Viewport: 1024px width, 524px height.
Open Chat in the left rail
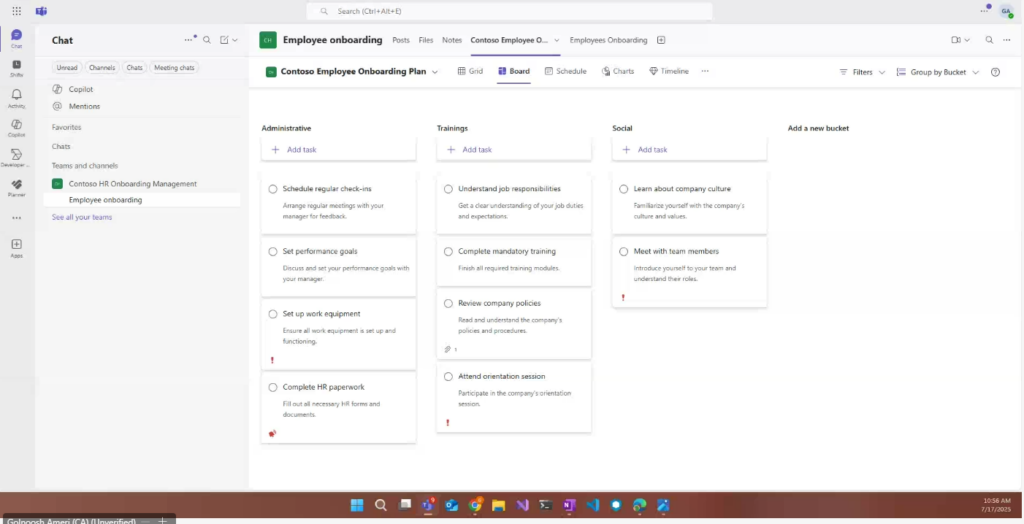coord(16,39)
